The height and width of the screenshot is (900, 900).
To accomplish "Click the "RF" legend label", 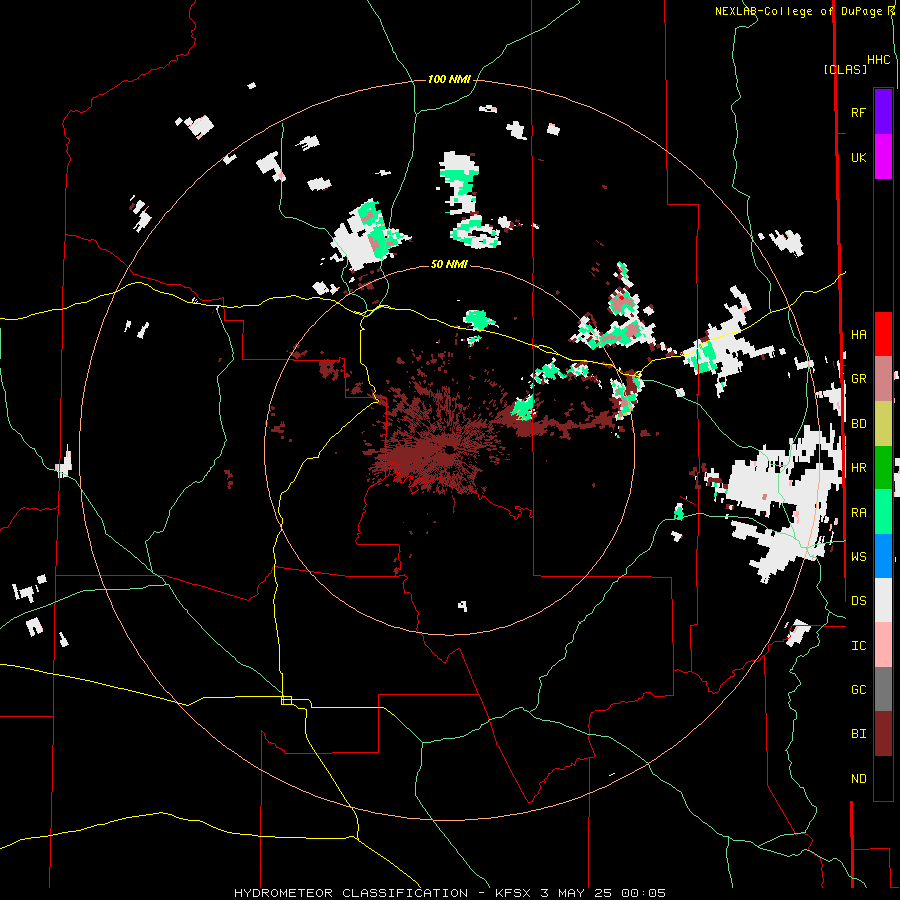I will (x=858, y=112).
